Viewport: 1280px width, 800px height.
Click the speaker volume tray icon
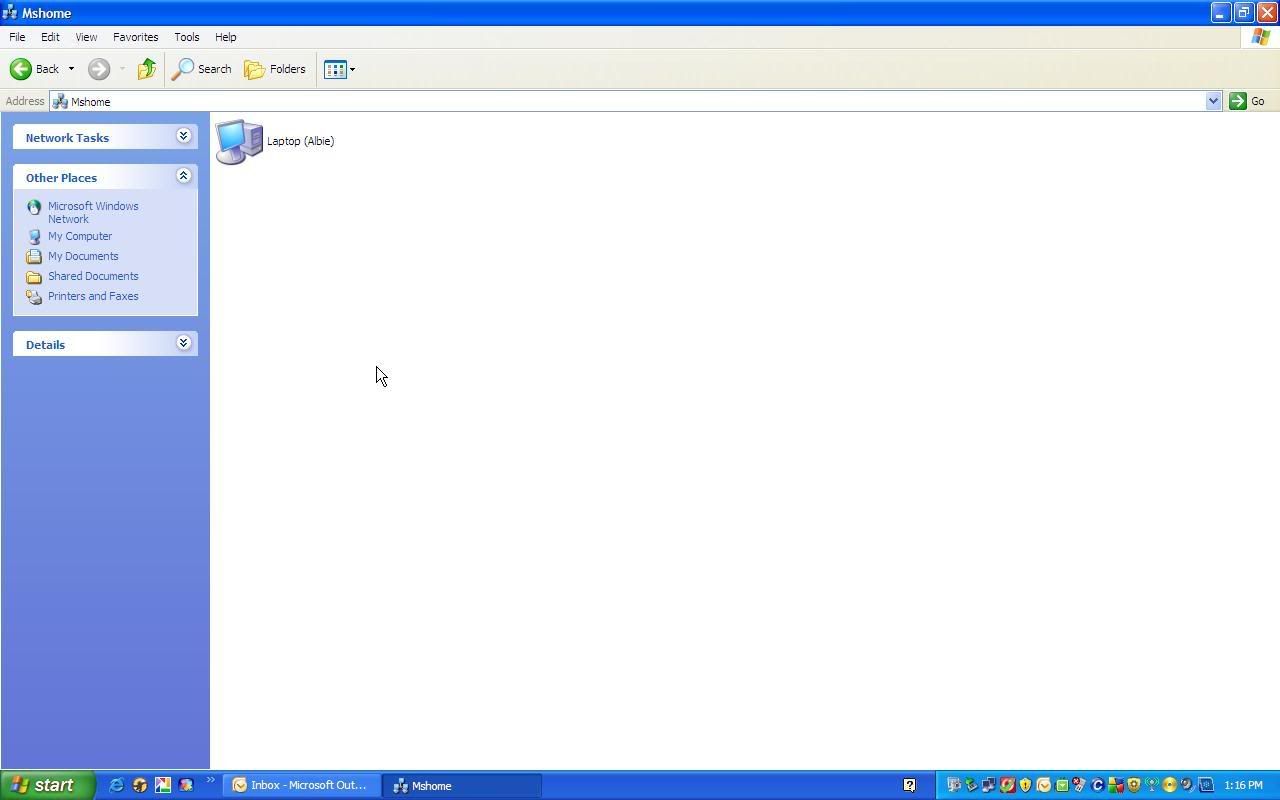point(1187,785)
